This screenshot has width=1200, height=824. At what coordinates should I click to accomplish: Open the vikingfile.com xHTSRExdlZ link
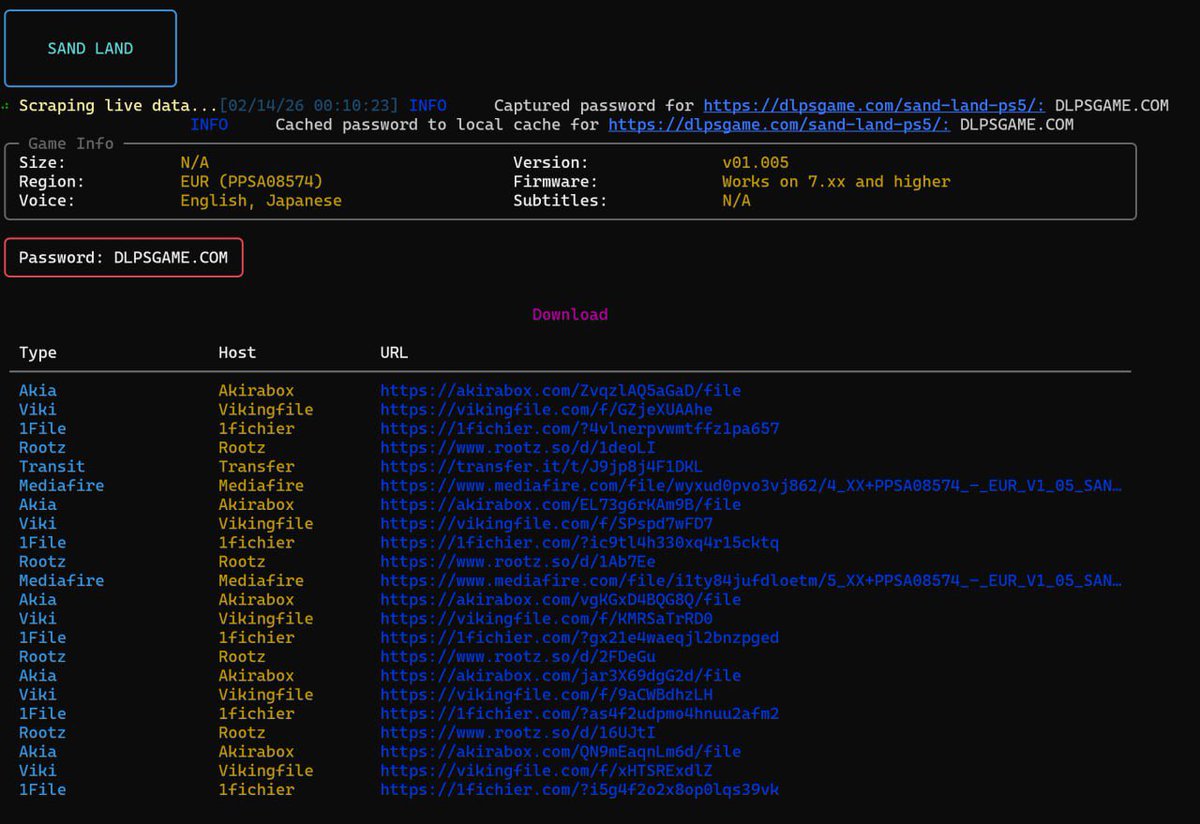tap(546, 770)
